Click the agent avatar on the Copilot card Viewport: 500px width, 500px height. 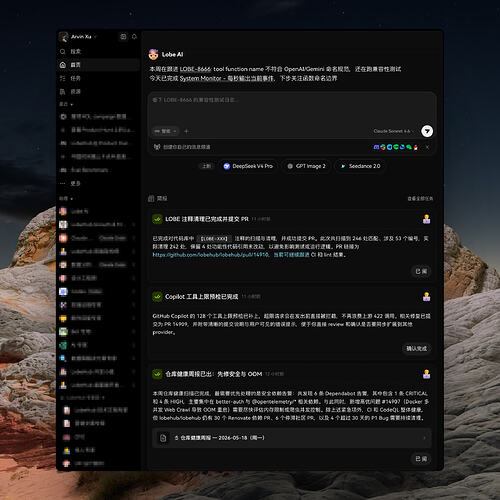[x=426, y=296]
